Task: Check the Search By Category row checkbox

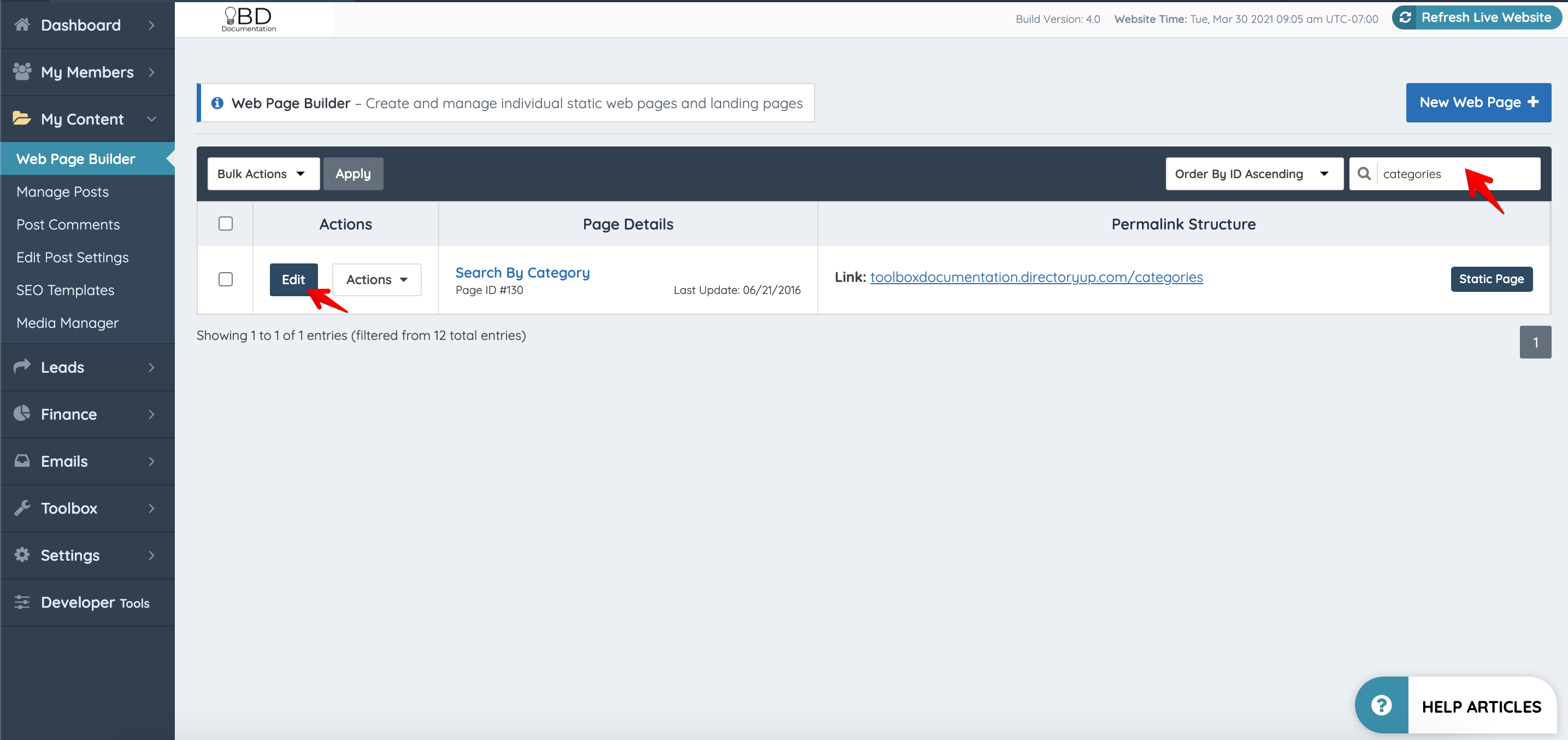Action: tap(225, 279)
